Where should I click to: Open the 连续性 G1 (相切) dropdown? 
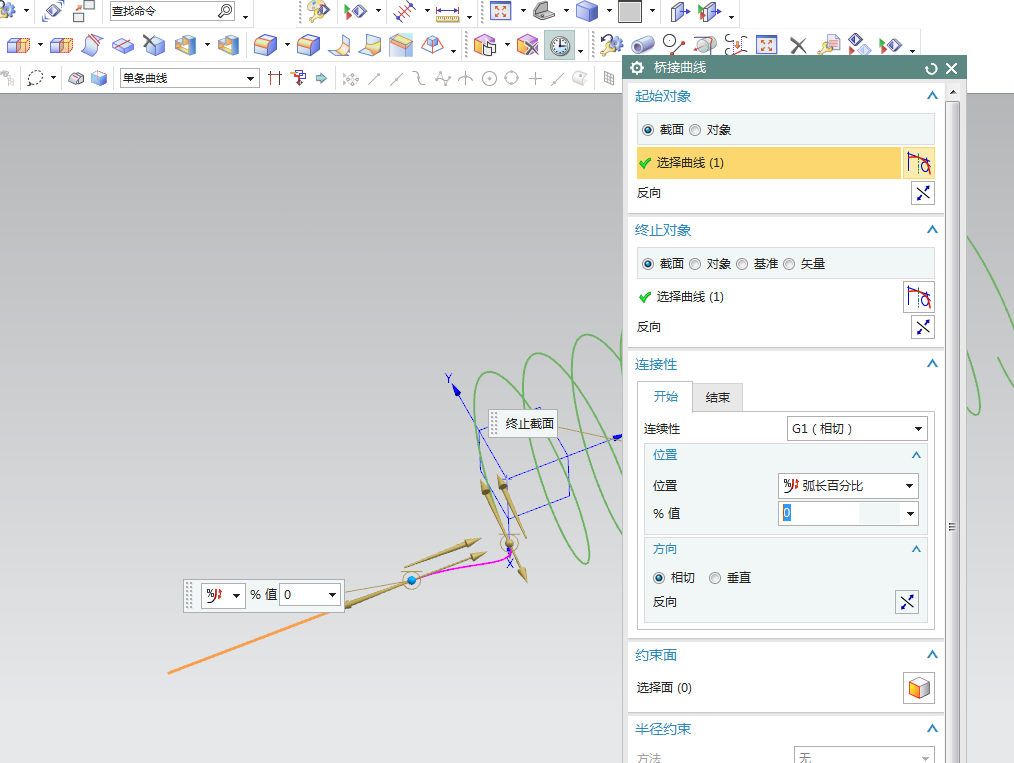pyautogui.click(x=857, y=429)
